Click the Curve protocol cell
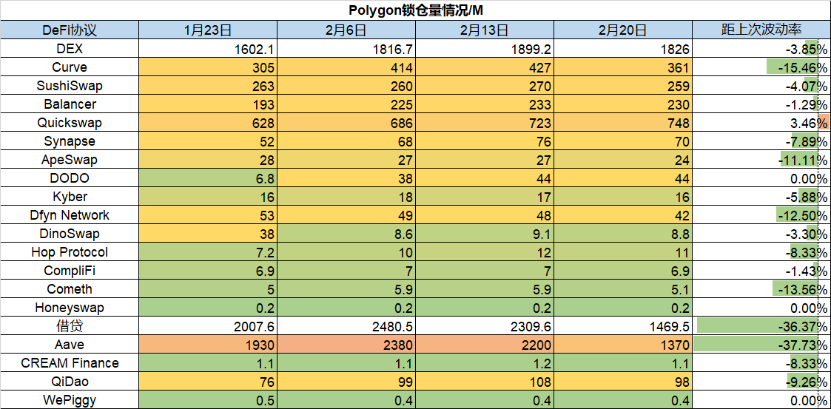 69,67
